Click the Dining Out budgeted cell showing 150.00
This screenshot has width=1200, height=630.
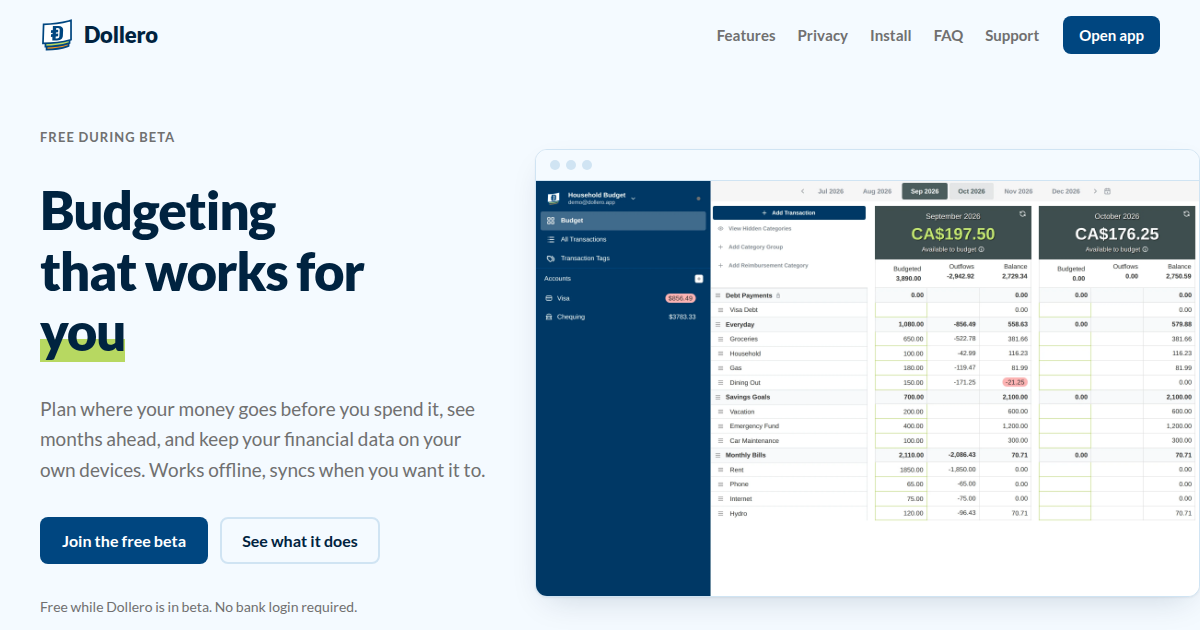[901, 383]
